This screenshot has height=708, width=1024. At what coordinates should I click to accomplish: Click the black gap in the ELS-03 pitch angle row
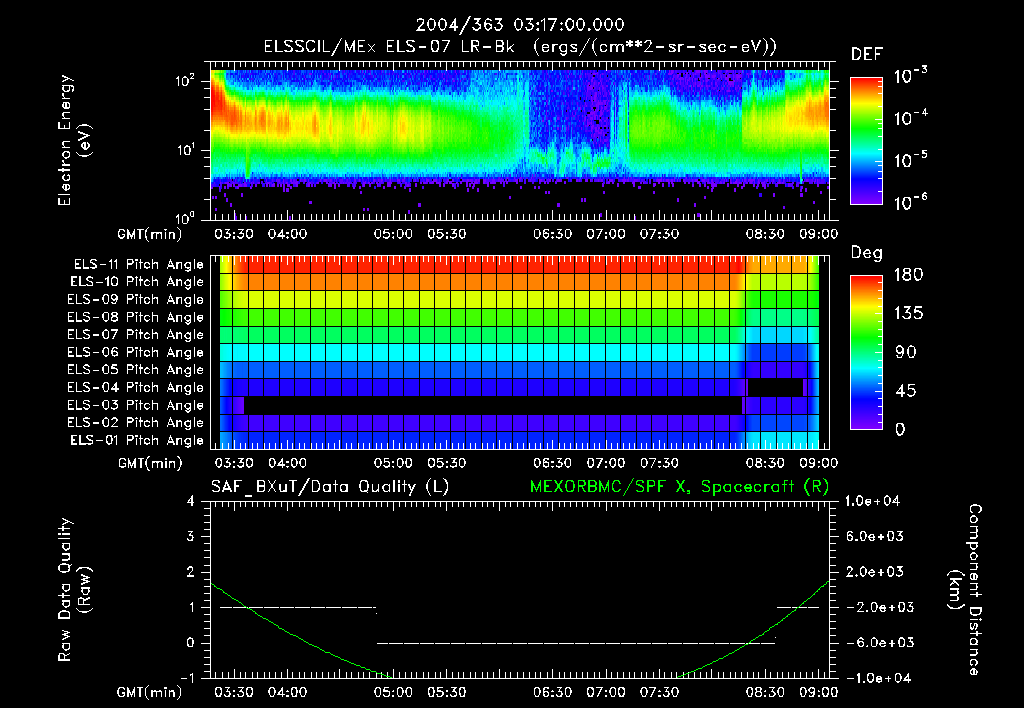(493, 405)
